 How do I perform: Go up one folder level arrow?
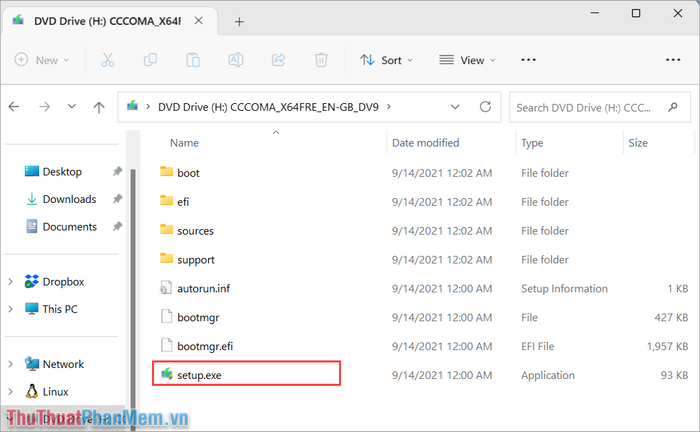pyautogui.click(x=99, y=107)
